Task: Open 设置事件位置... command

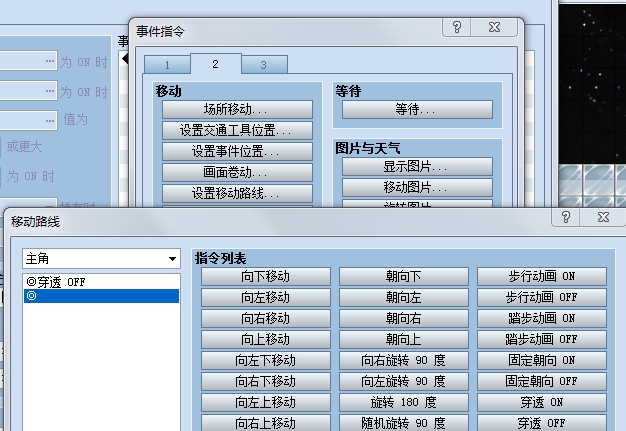Action: click(237, 151)
